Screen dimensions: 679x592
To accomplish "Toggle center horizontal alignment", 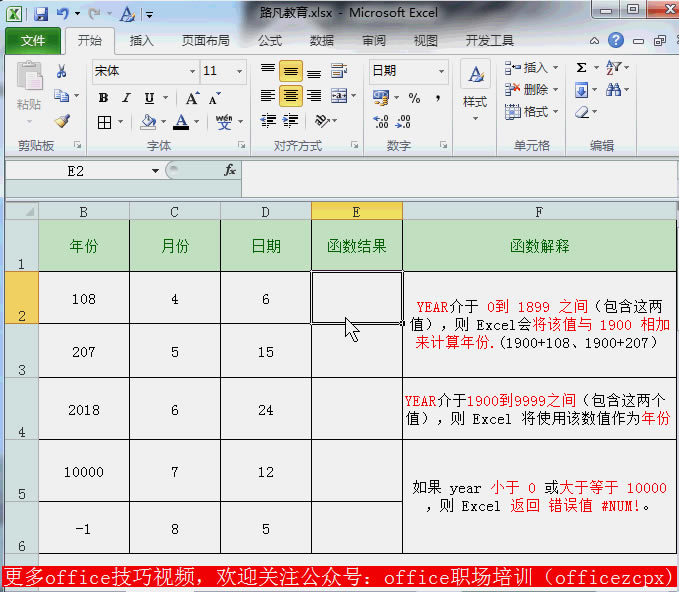I will 291,96.
